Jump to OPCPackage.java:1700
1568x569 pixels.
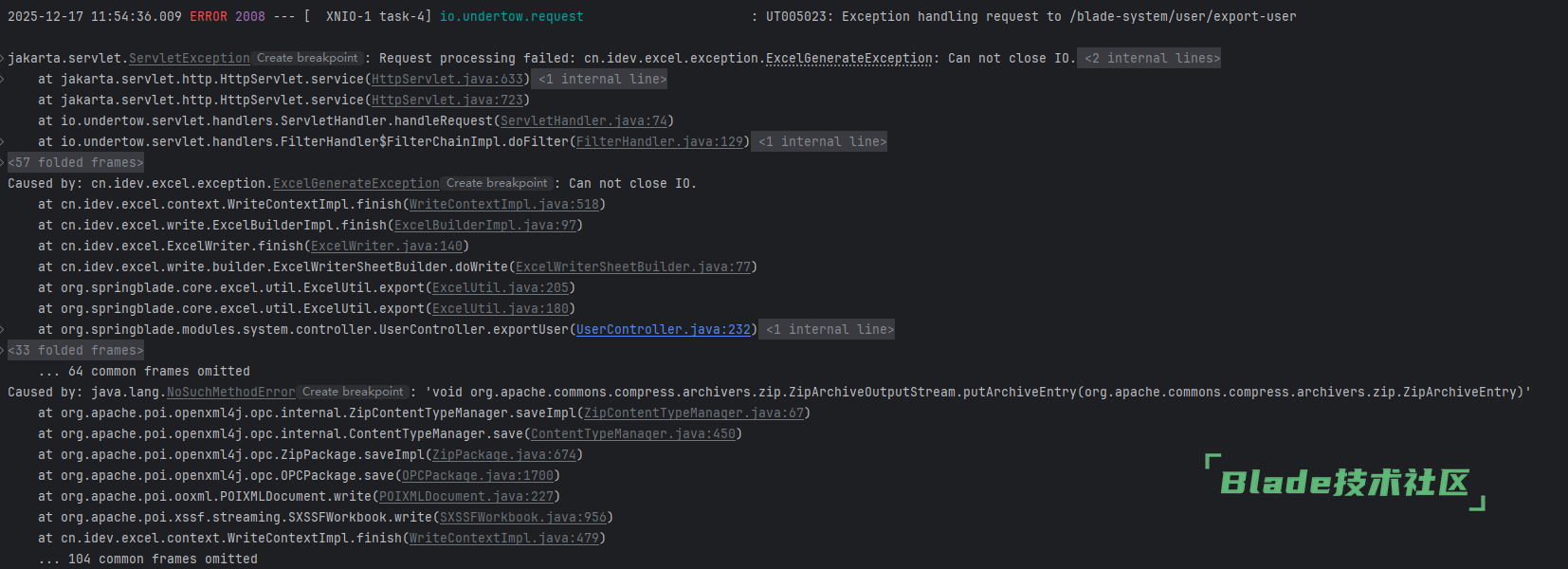click(478, 476)
